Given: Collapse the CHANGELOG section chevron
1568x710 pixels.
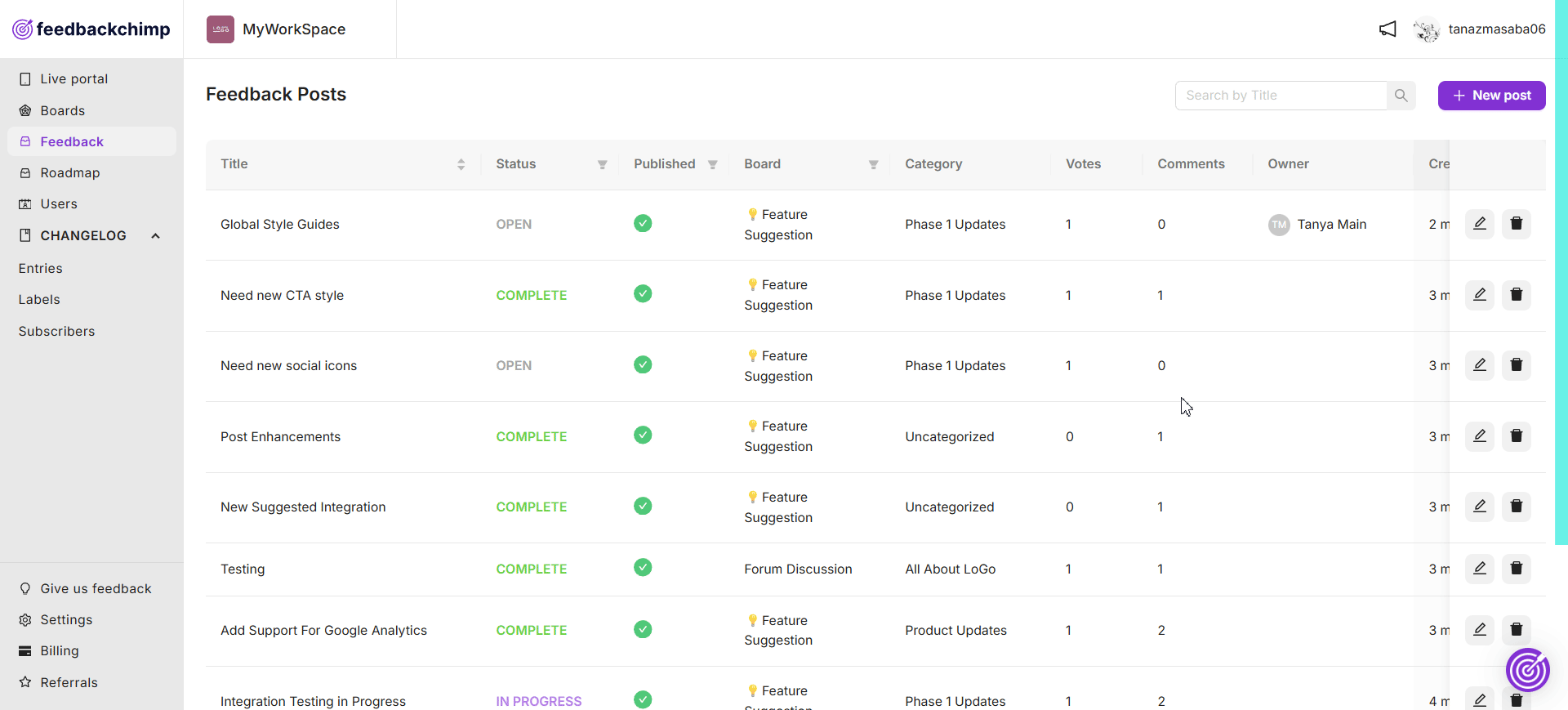Looking at the screenshot, I should (x=155, y=236).
